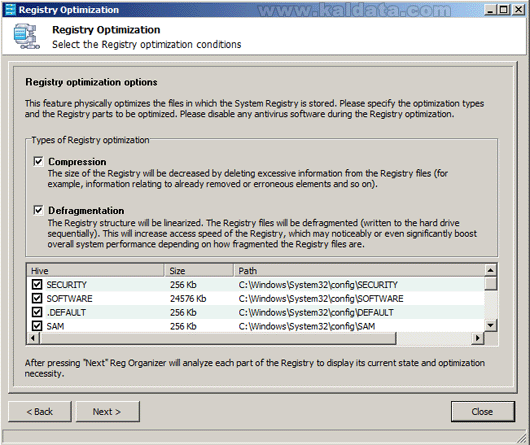Toggle the Compression checkbox
This screenshot has width=530, height=445.
(38, 161)
